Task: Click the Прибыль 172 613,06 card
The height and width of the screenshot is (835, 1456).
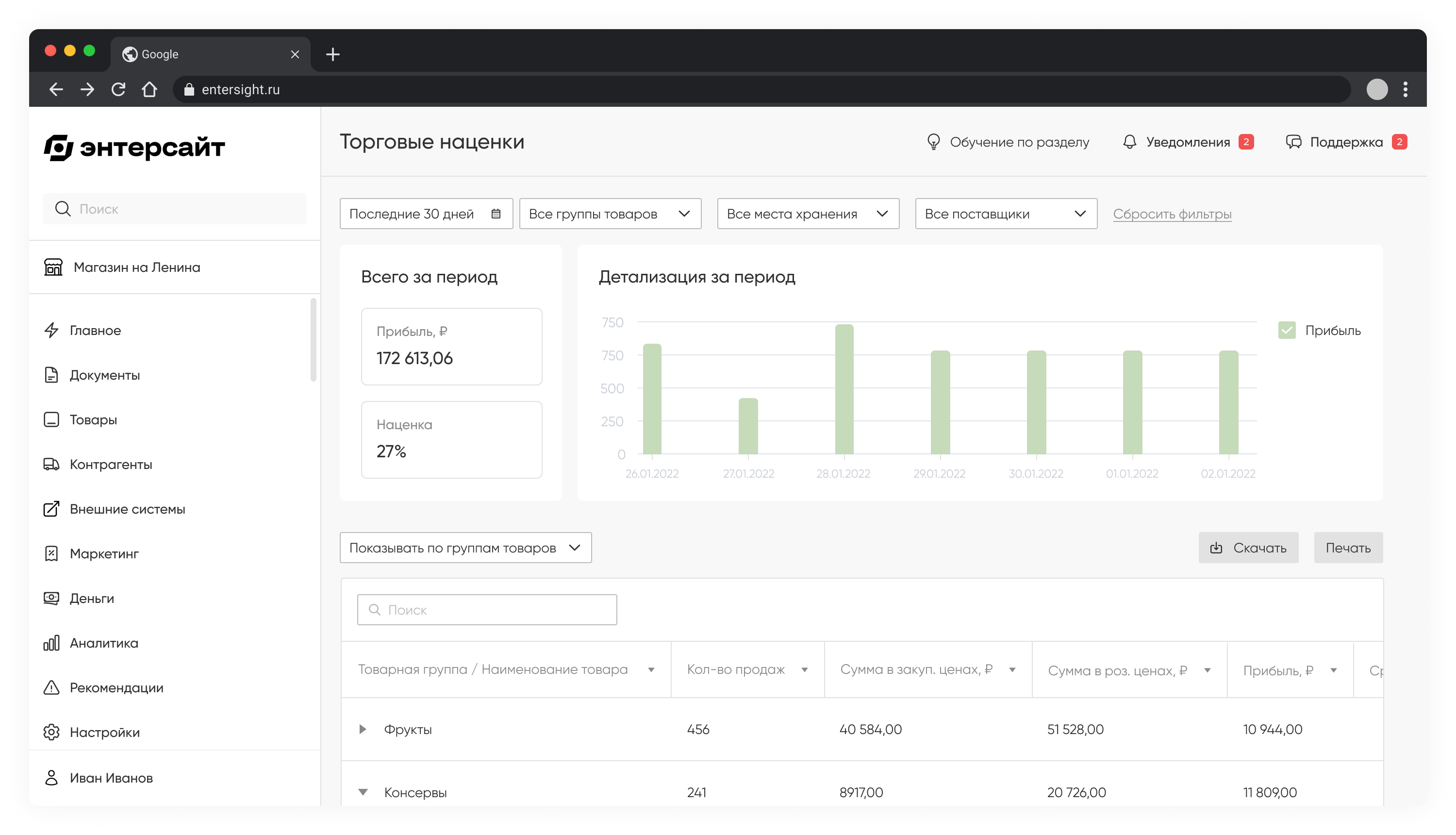Action: (x=451, y=347)
